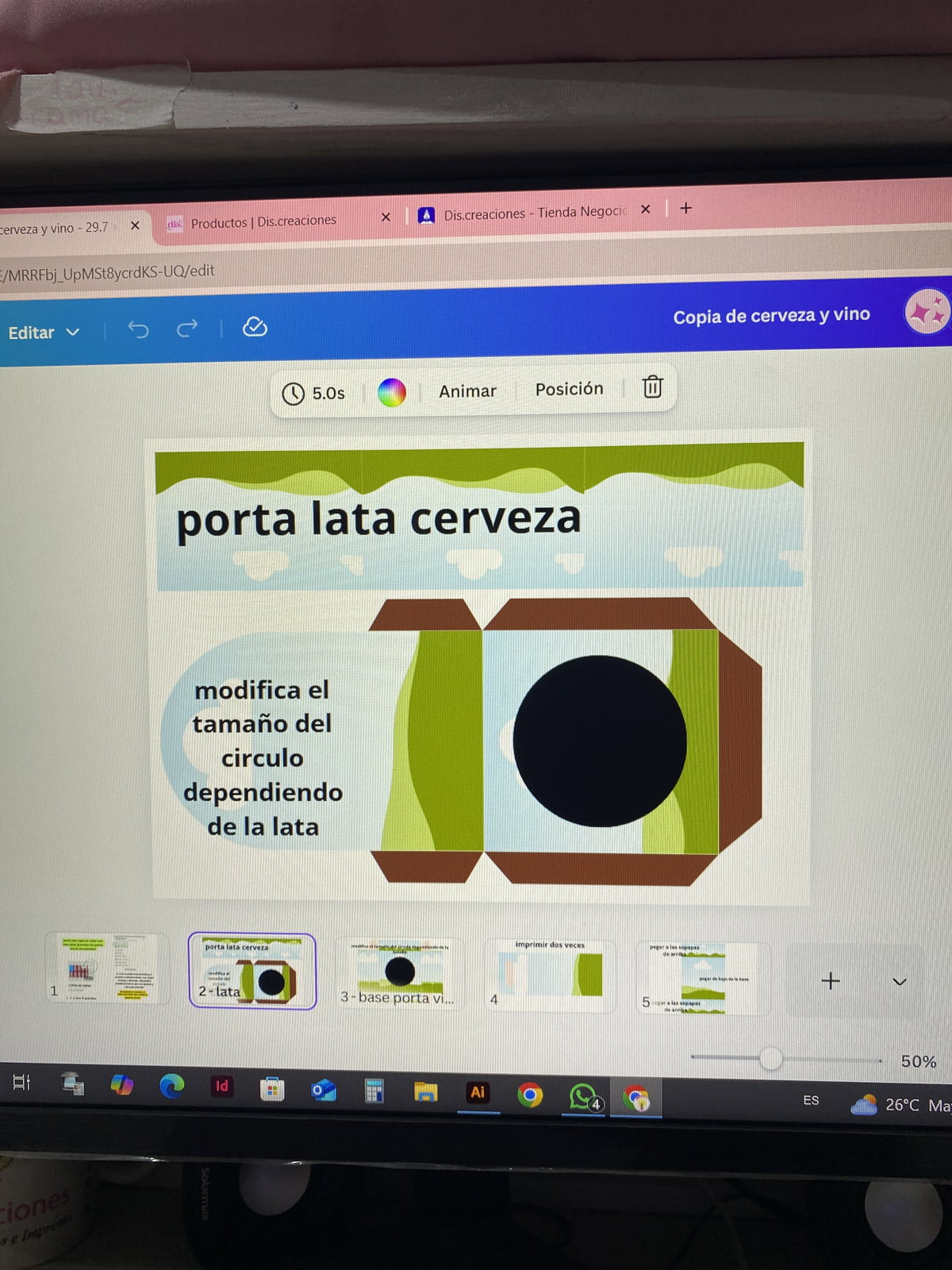Expand the Editar mode dropdown
The height and width of the screenshot is (1270, 952).
tap(44, 333)
